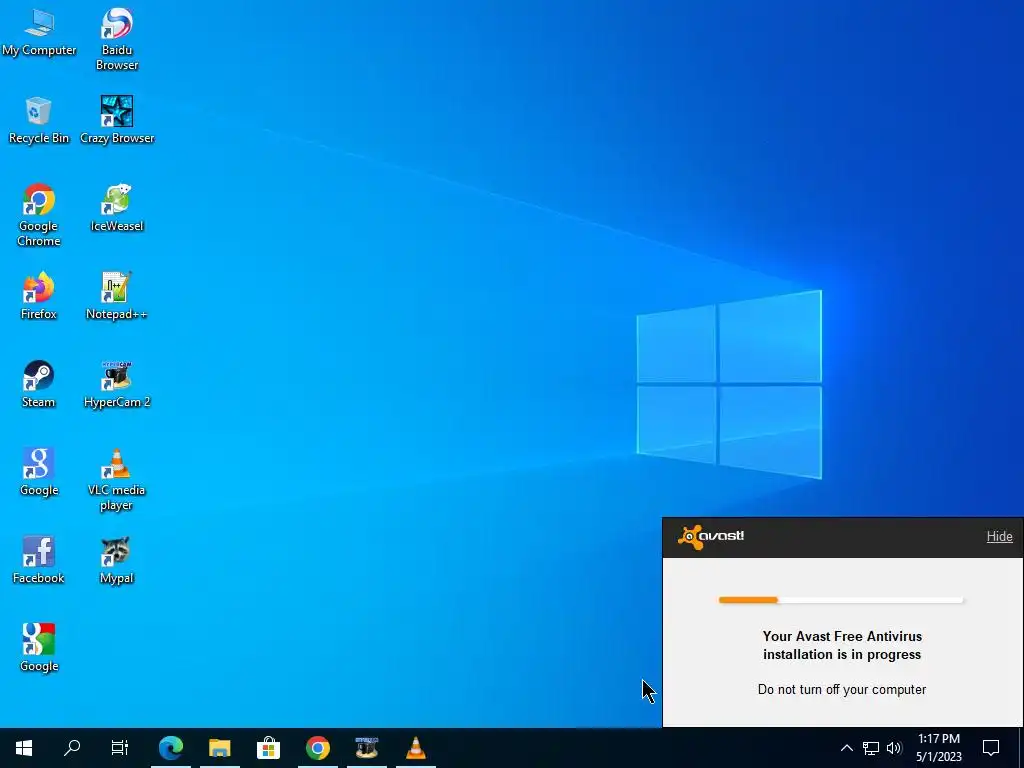Screen dimensions: 1024x768
Task: Select the Steam desktop shortcut
Action: (39, 384)
